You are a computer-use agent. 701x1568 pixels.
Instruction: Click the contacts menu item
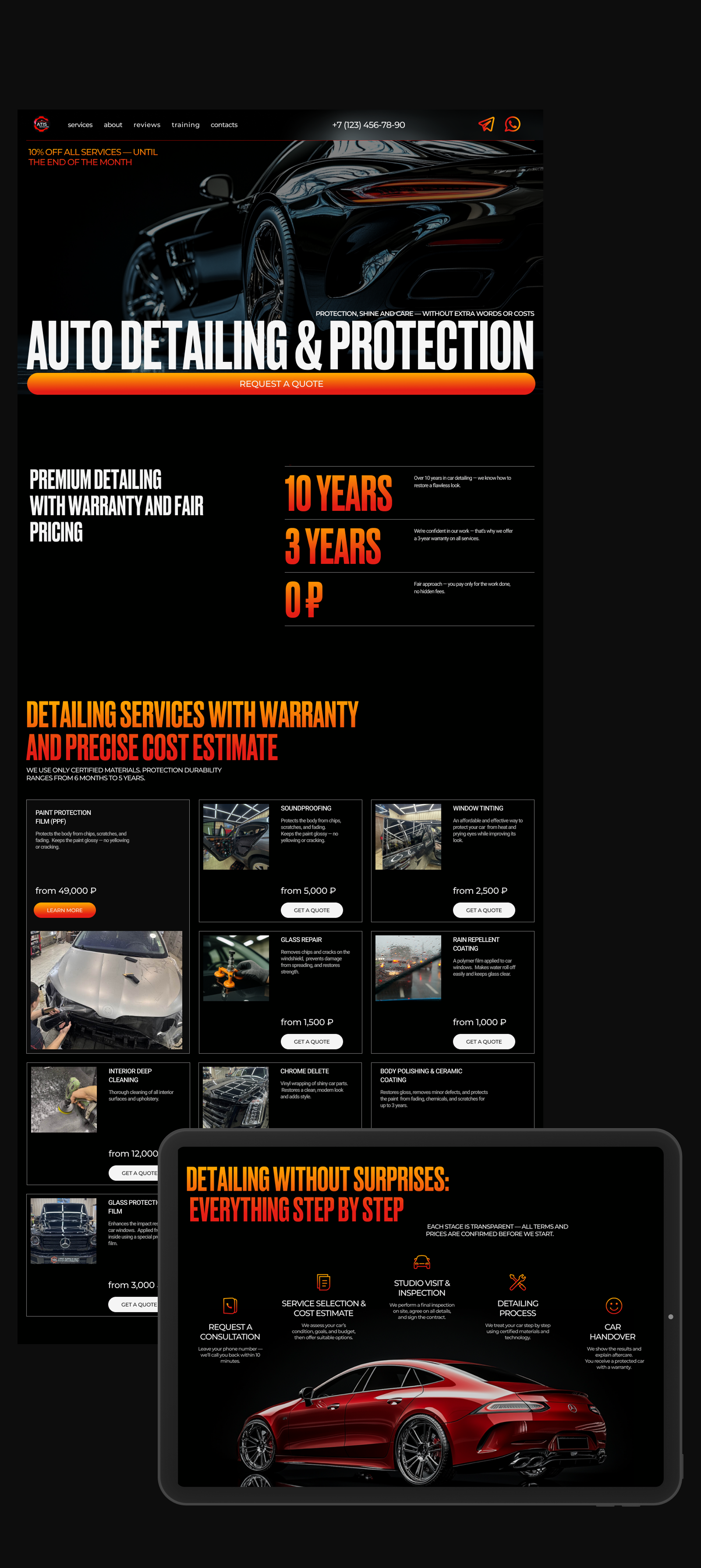[x=224, y=124]
